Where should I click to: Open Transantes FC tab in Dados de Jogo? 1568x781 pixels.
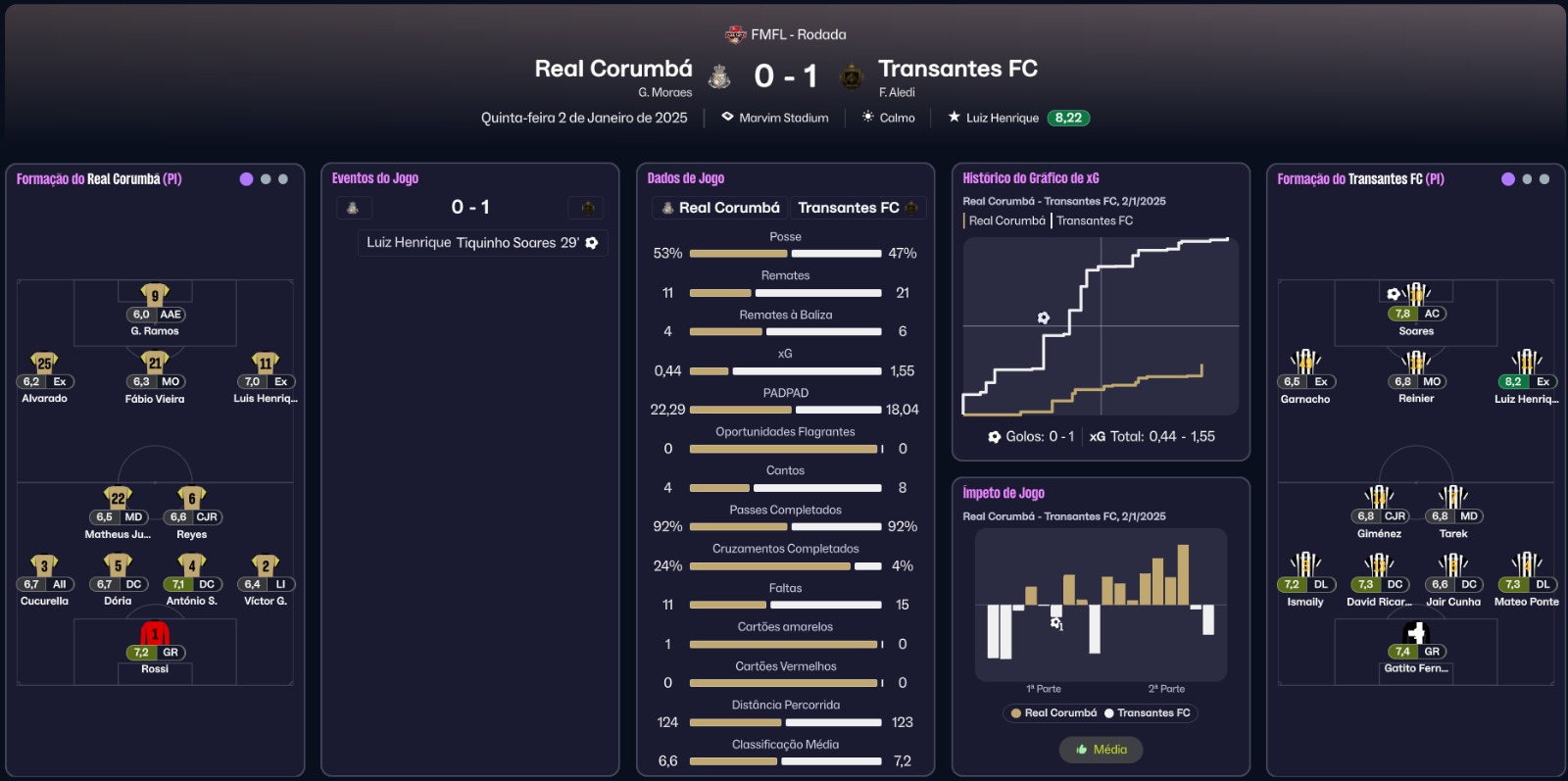click(x=857, y=208)
